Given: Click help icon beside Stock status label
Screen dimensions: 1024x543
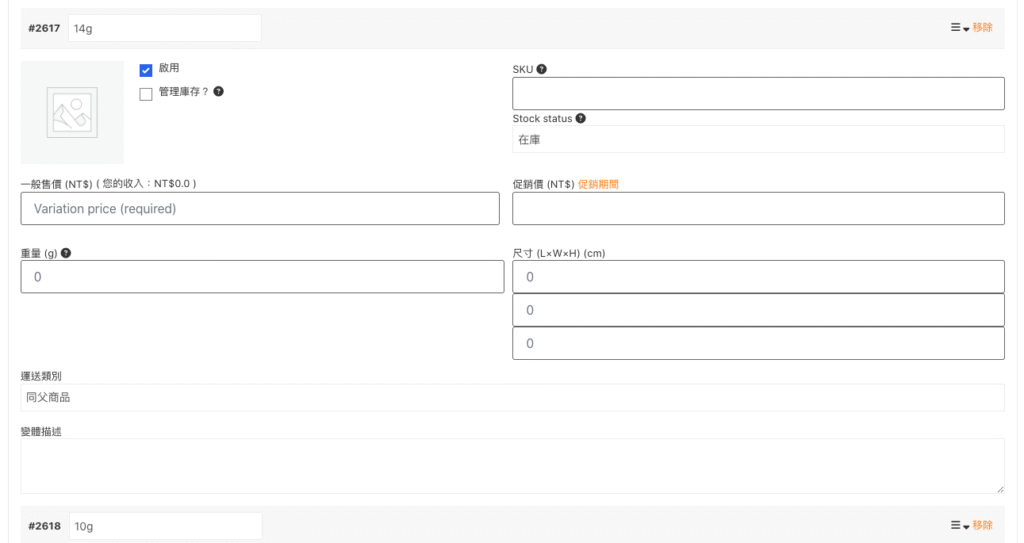Looking at the screenshot, I should 581,118.
